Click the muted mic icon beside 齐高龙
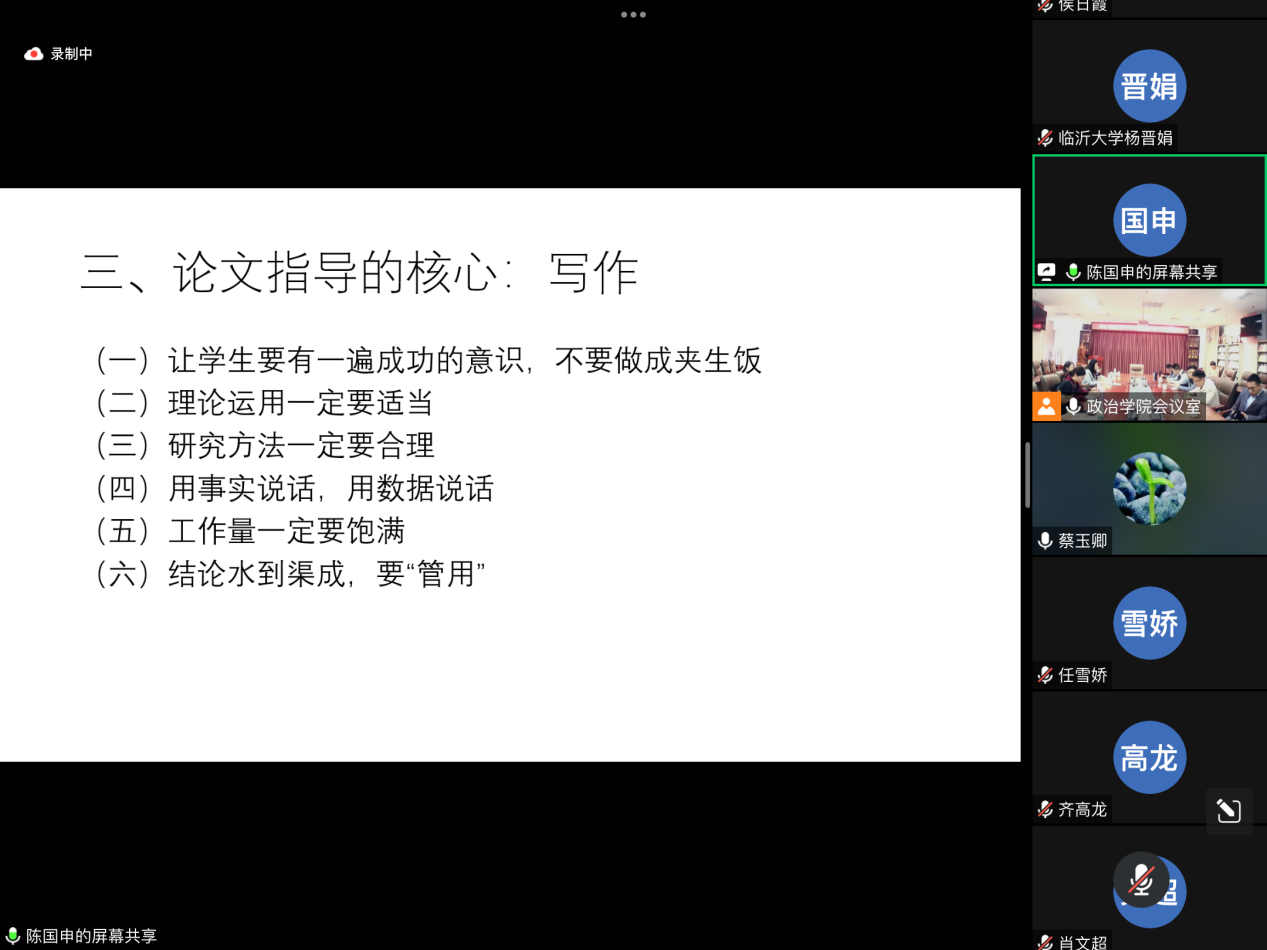 tap(1045, 809)
